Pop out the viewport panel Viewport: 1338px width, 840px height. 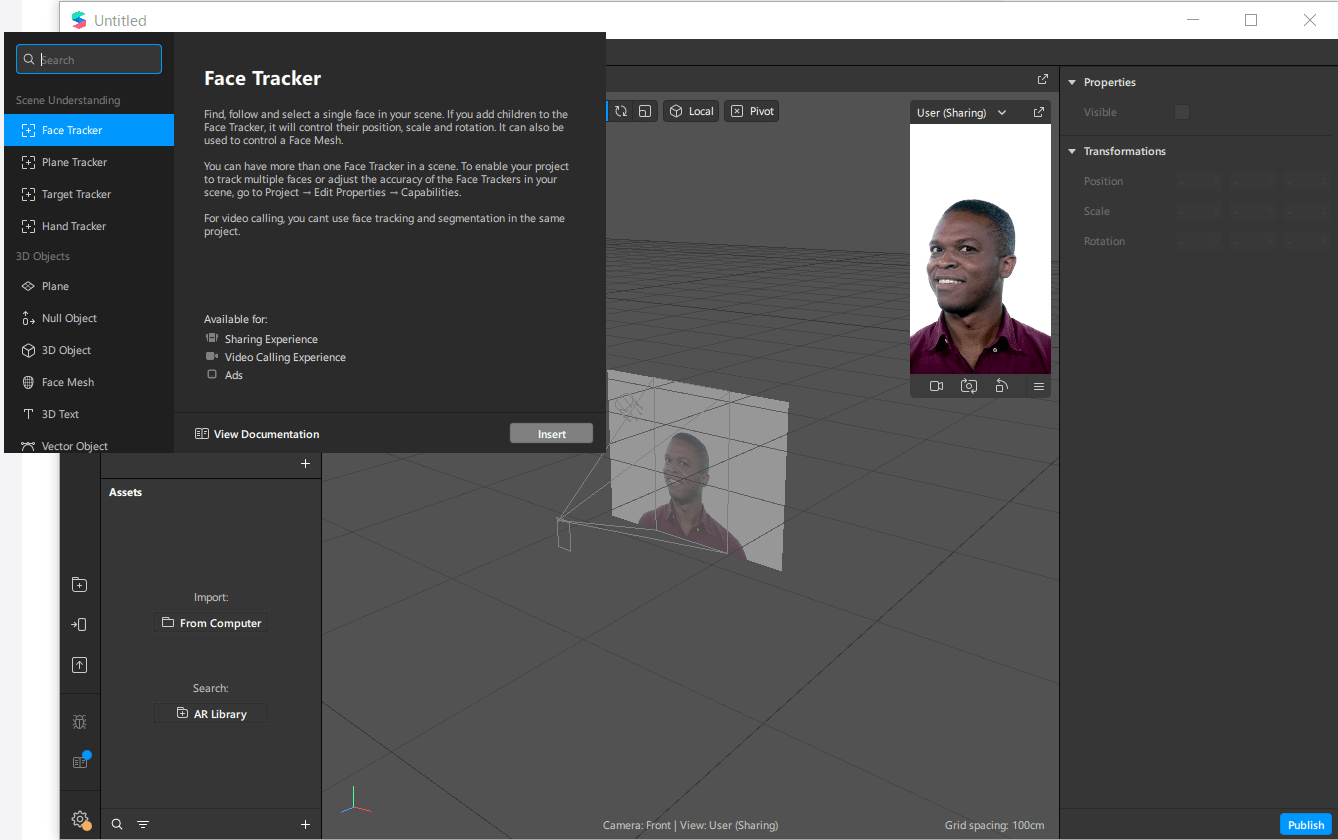pos(1043,79)
